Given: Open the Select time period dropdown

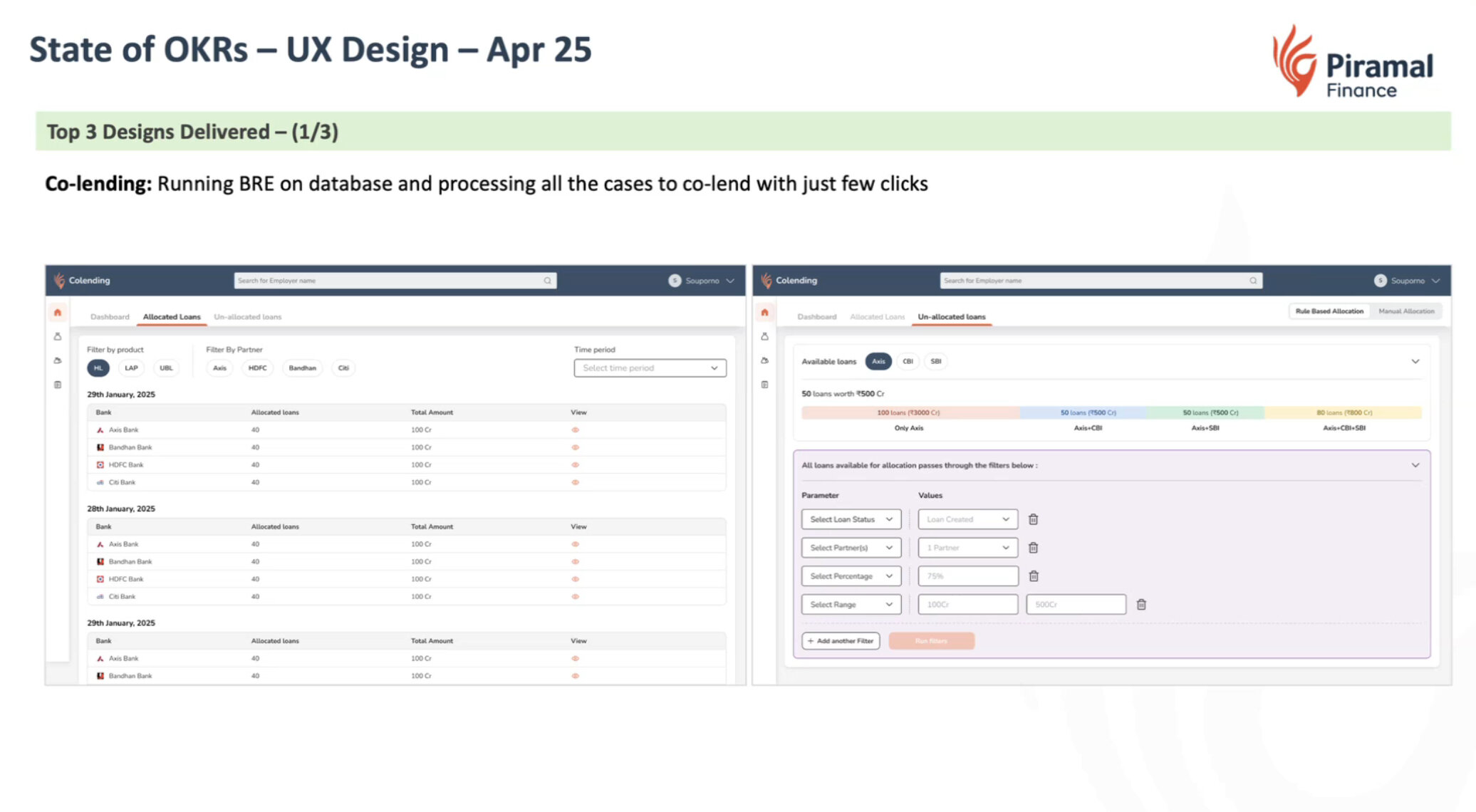Looking at the screenshot, I should 650,368.
